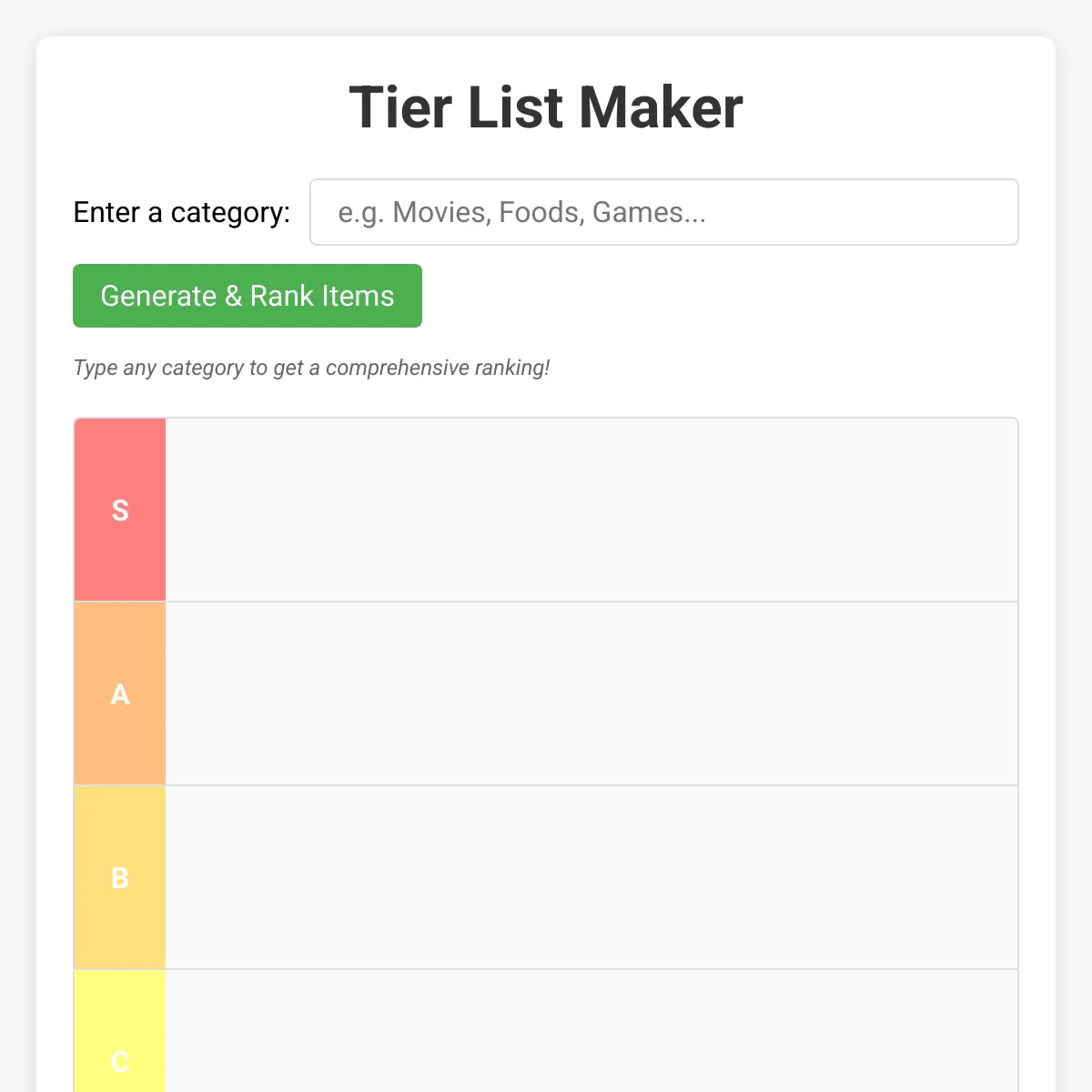Click the empty C tier row area
The image size is (1092, 1092).
[591, 1031]
